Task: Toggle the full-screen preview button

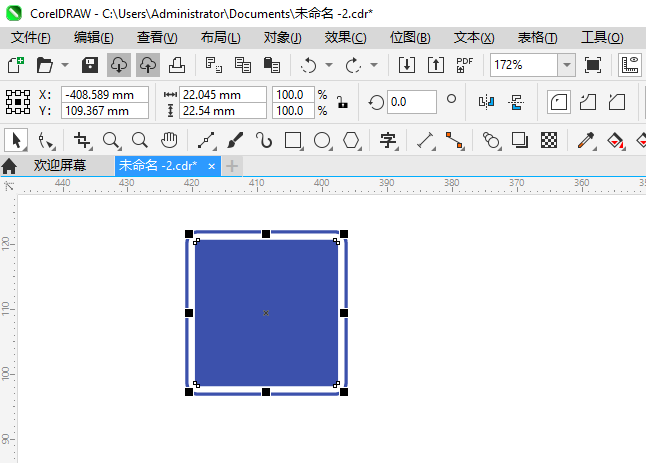Action: 593,65
